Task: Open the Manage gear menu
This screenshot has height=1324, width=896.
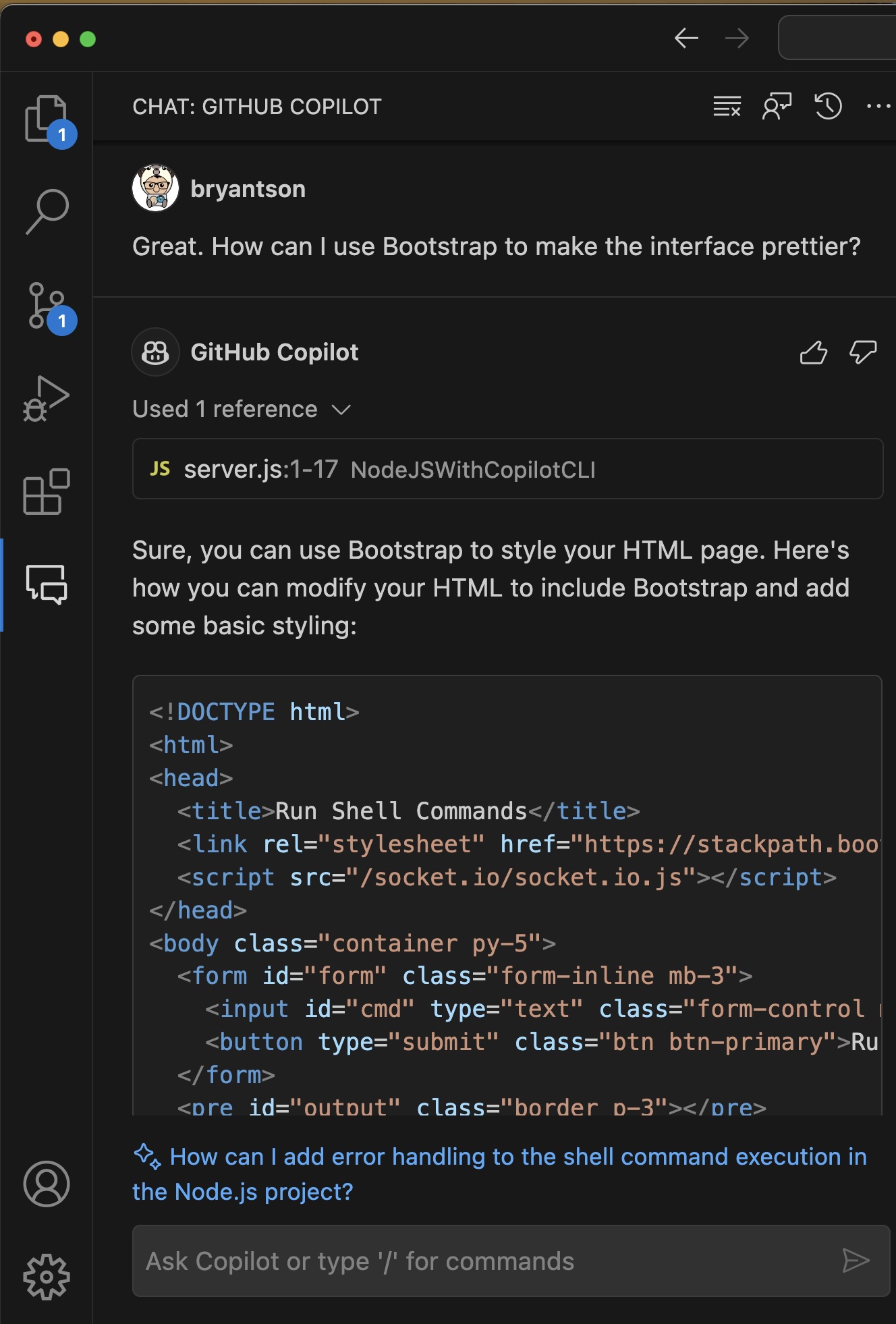Action: coord(47,1277)
